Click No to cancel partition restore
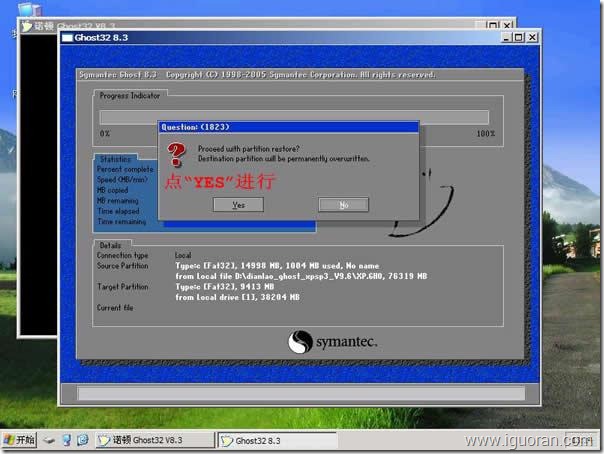Screen dimensions: 604x454 coord(343,204)
